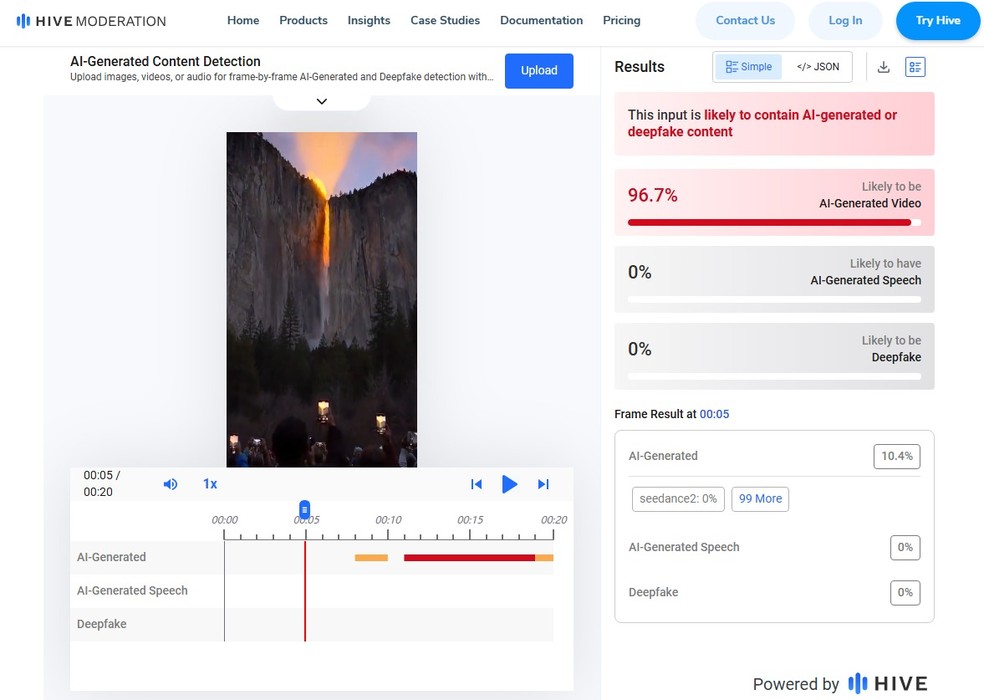
Task: Expand the 99 More models list
Action: coord(760,499)
